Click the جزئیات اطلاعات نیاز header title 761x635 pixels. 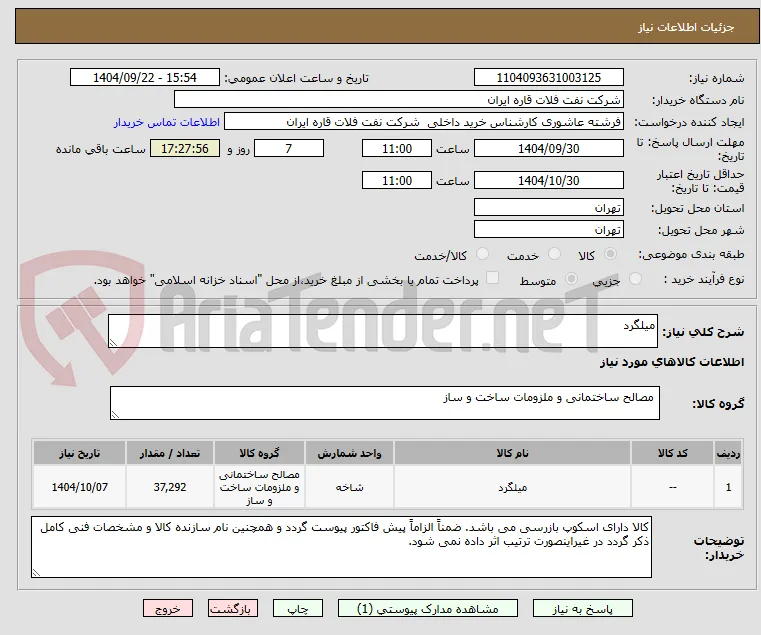click(686, 27)
